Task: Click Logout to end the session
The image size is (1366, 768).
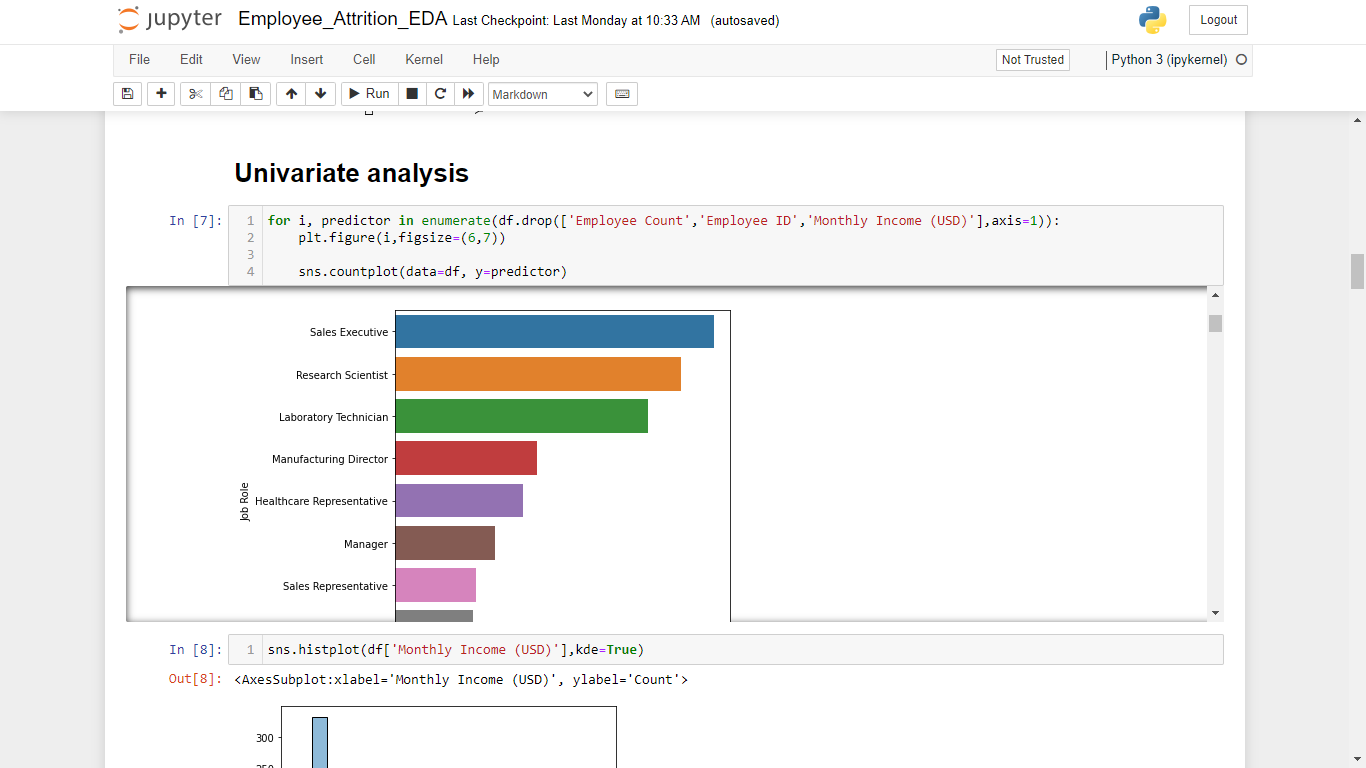Action: point(1217,19)
